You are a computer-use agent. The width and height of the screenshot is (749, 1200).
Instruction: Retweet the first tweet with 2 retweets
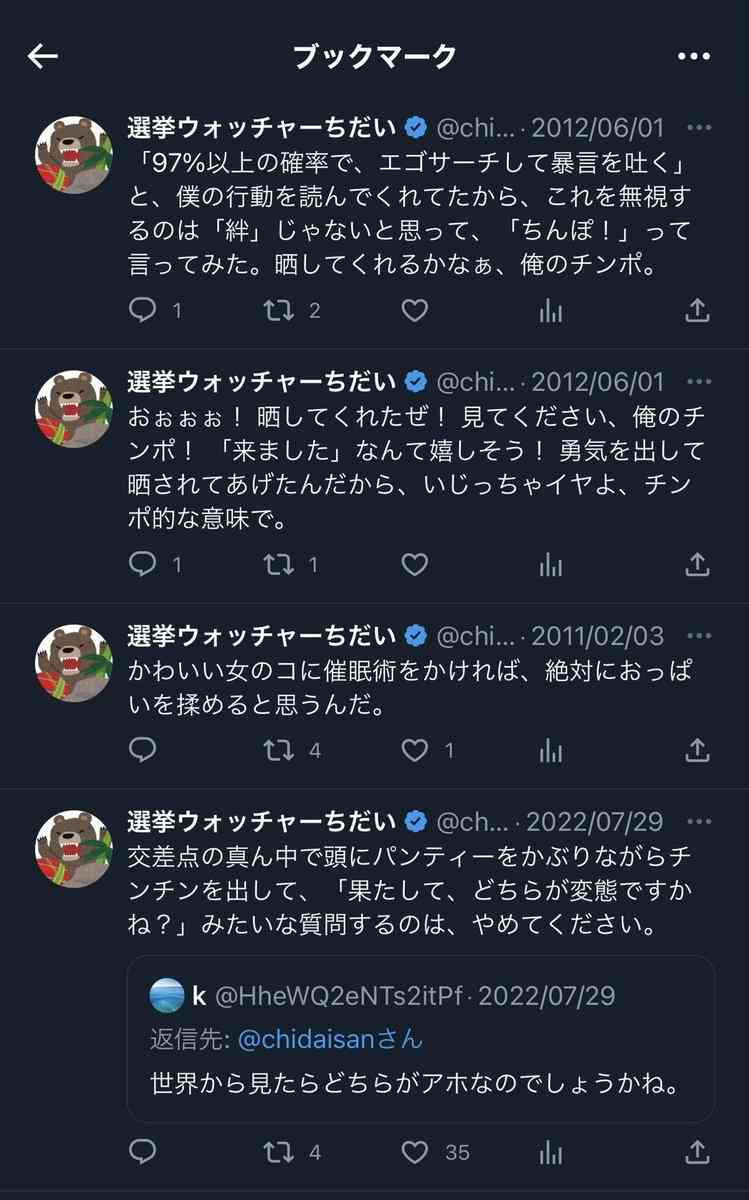(x=279, y=311)
